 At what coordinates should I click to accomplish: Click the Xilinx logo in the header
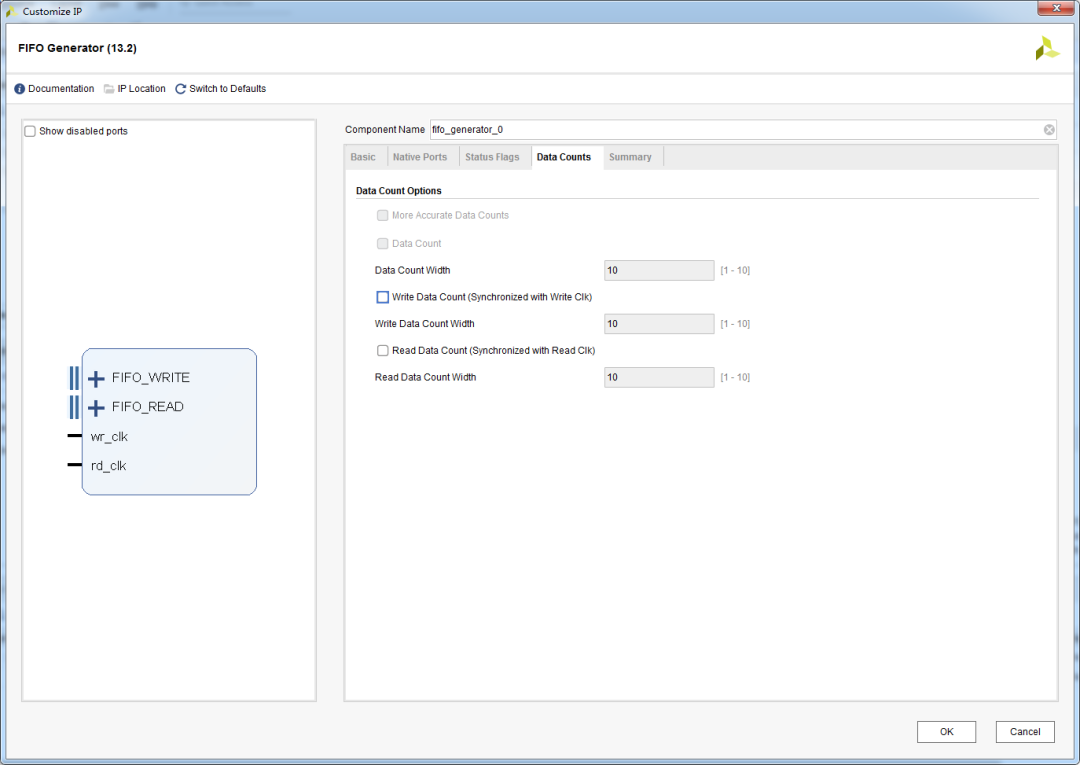coord(1047,48)
